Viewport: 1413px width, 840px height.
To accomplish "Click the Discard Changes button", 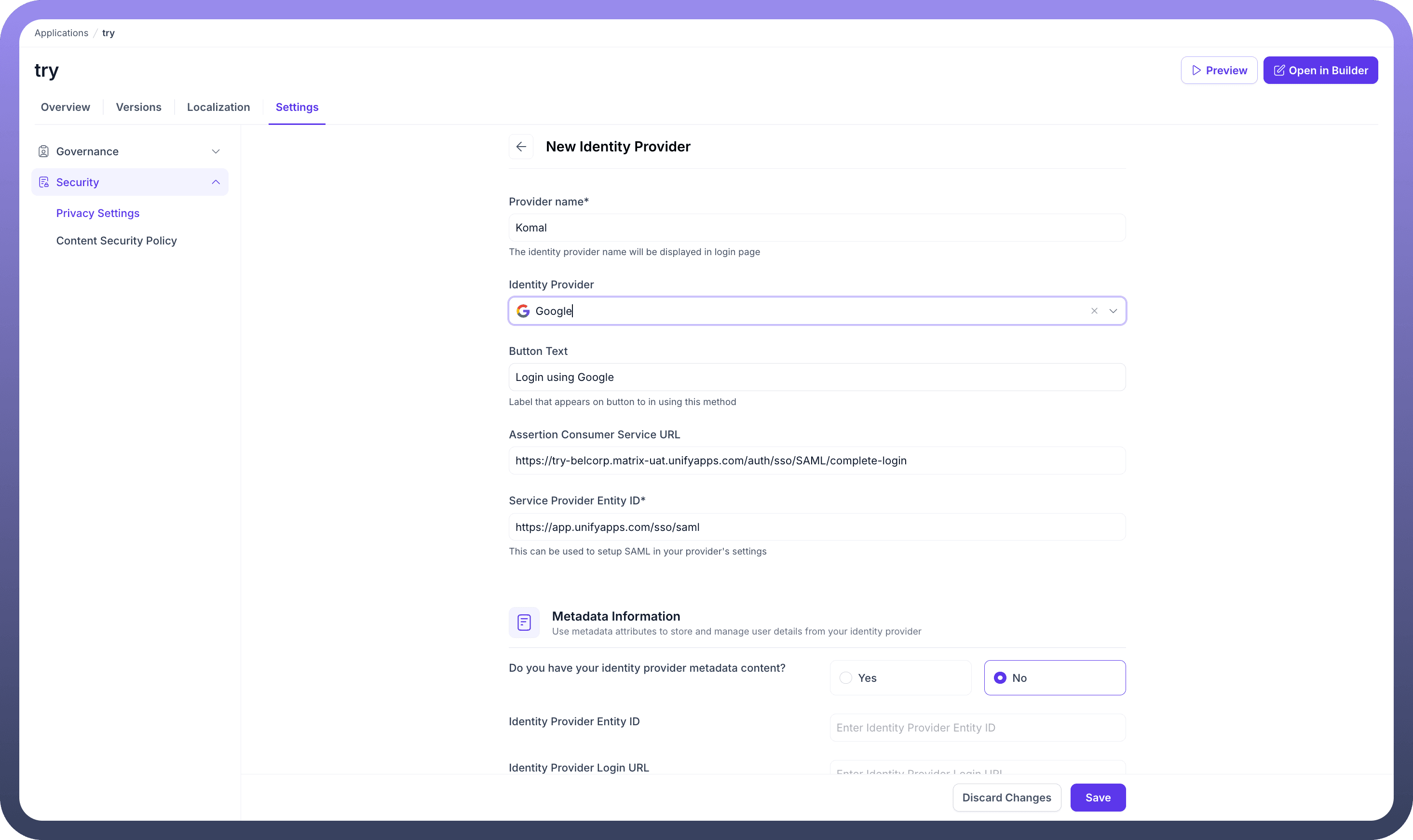I will click(1006, 798).
